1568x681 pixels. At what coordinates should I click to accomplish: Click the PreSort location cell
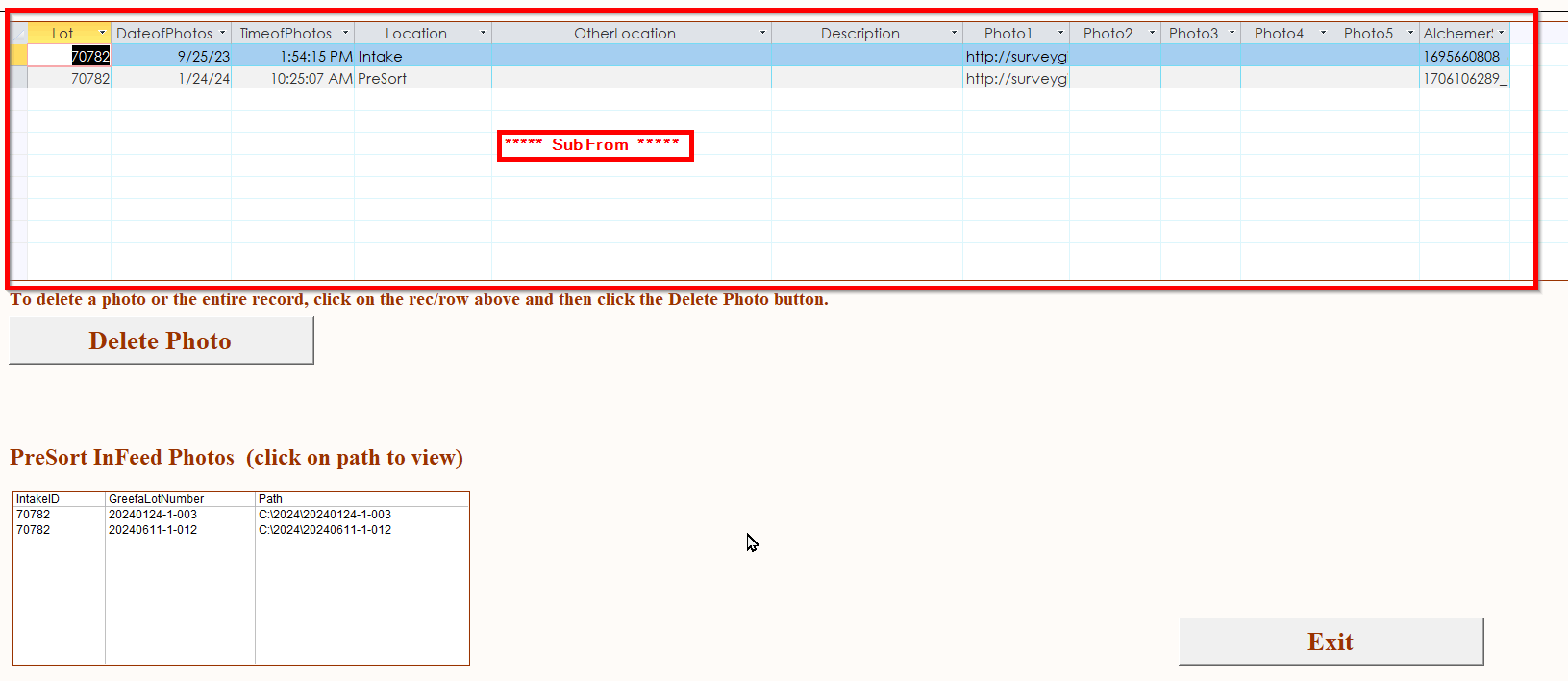pos(423,78)
